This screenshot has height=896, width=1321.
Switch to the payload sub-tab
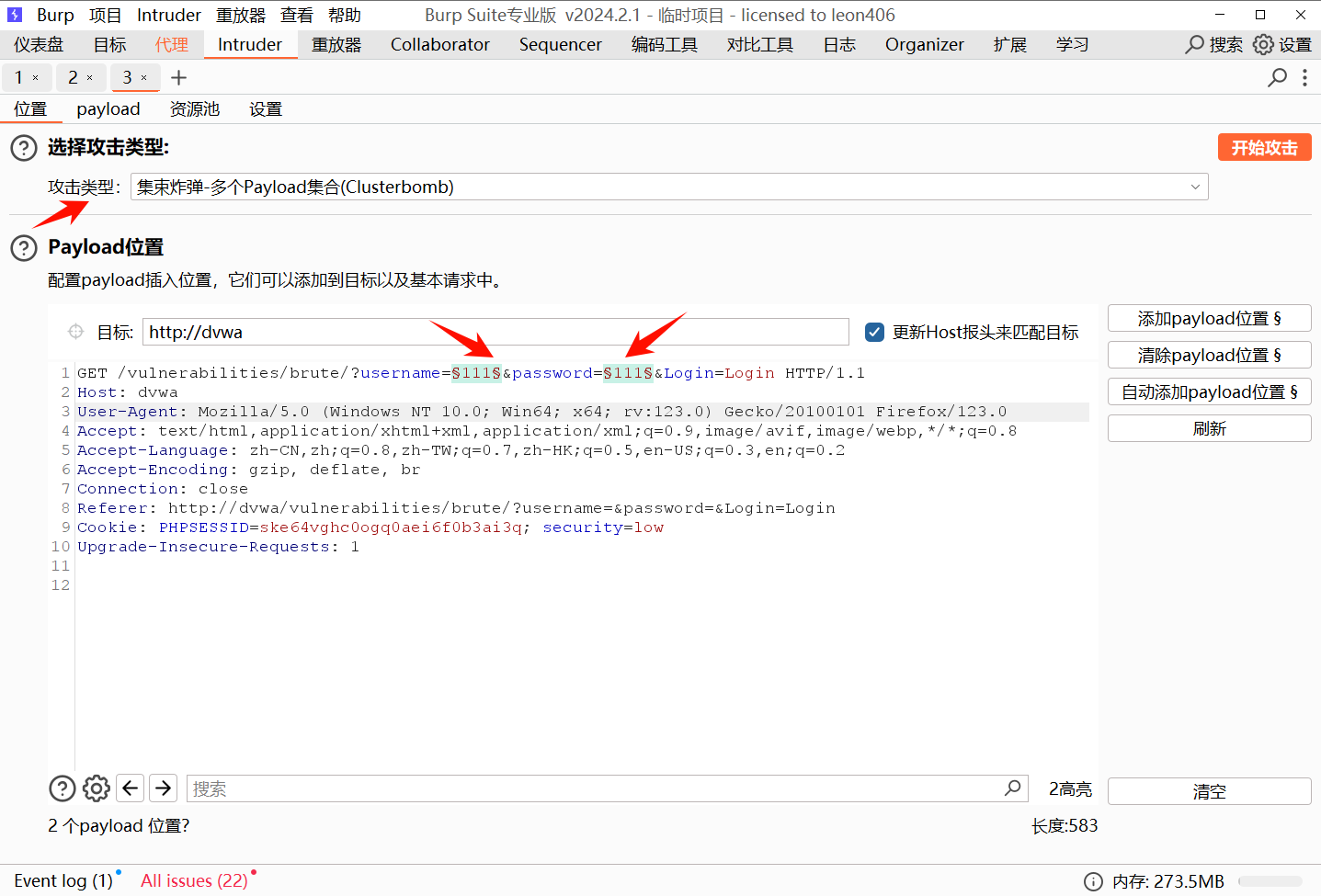tap(108, 108)
